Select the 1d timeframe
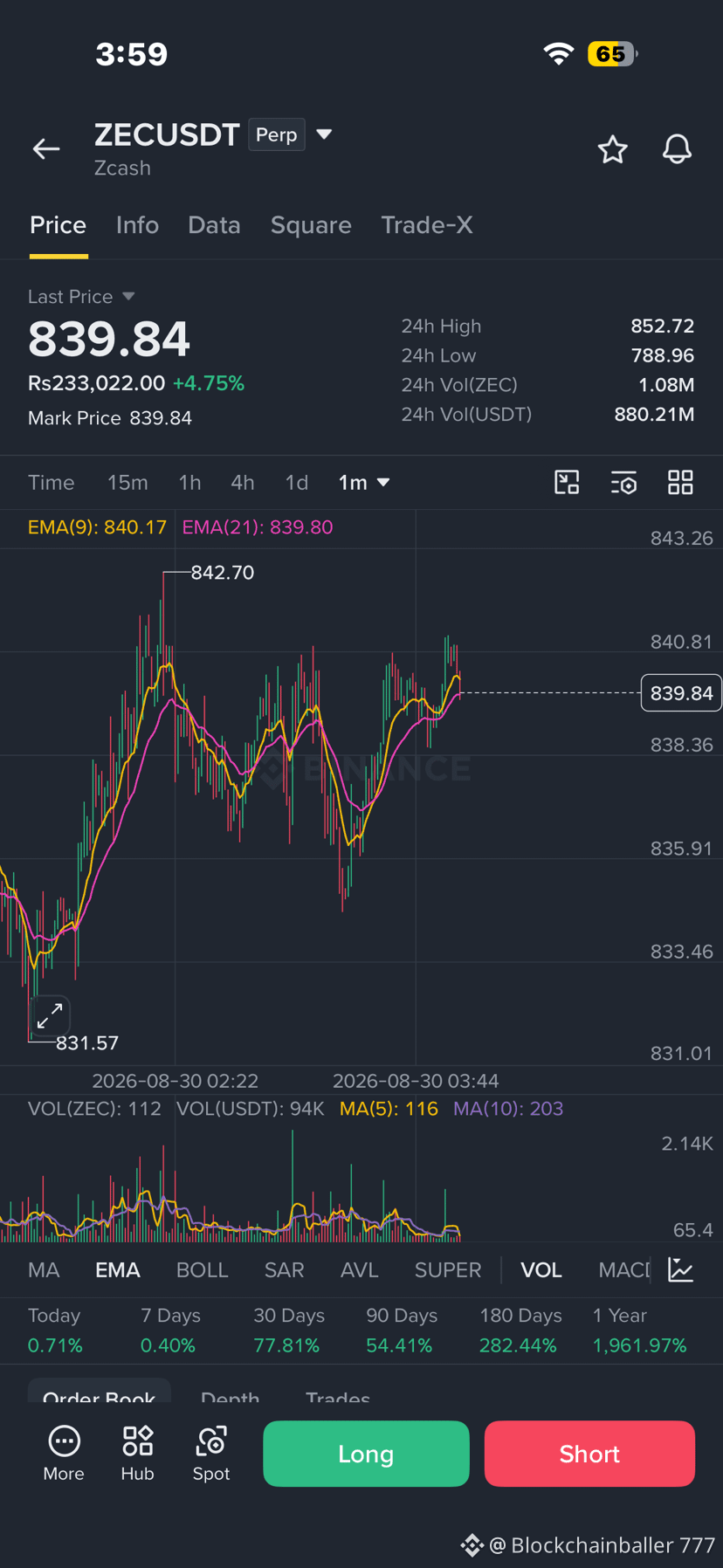Image resolution: width=723 pixels, height=1568 pixels. point(297,482)
